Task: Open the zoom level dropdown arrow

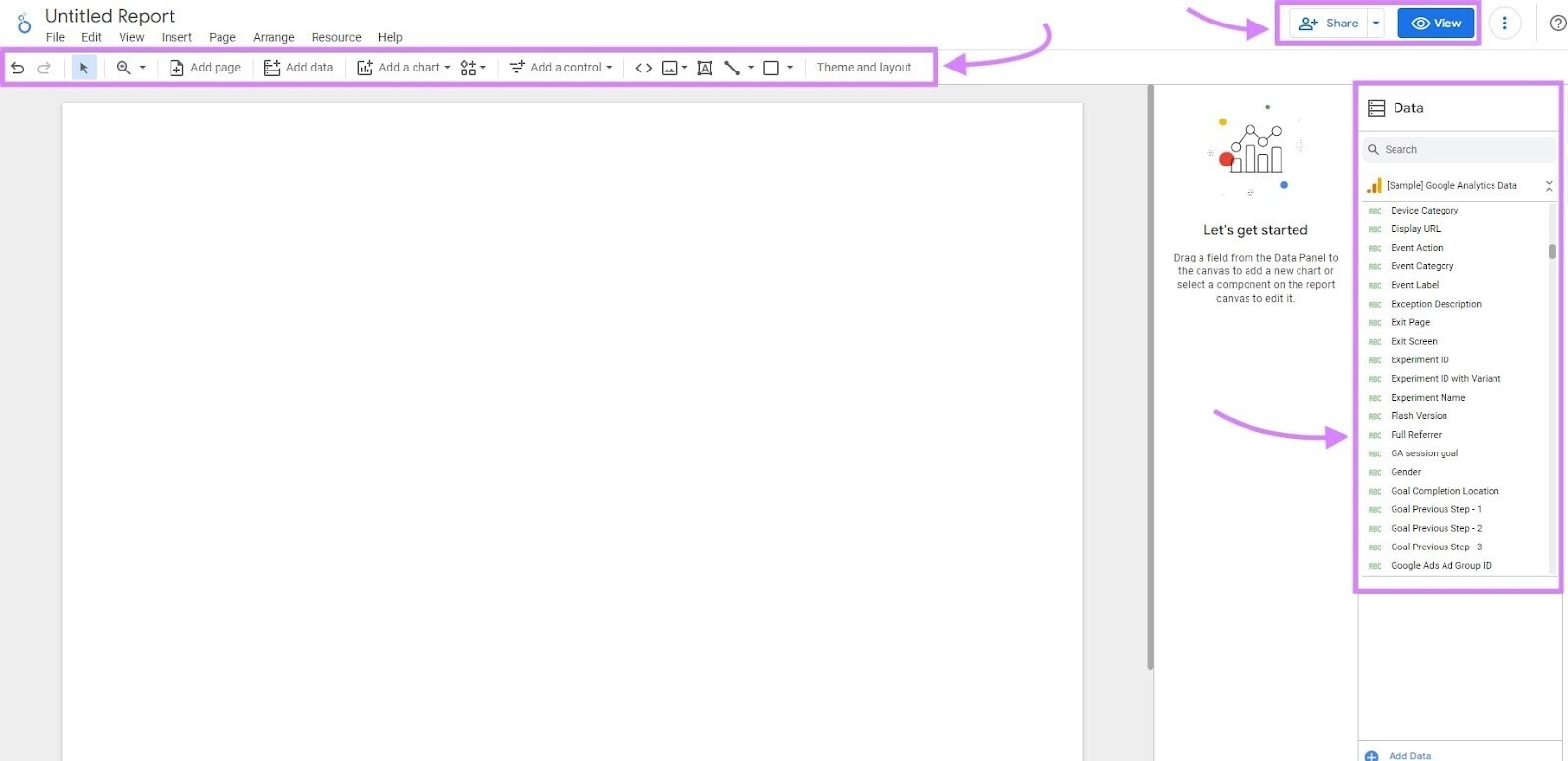Action: [x=143, y=68]
